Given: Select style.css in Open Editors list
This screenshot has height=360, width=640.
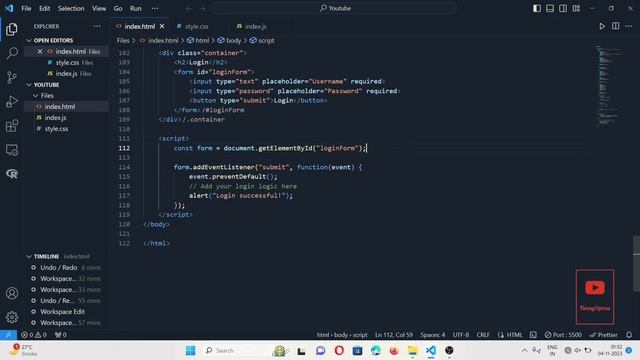Looking at the screenshot, I should point(67,62).
